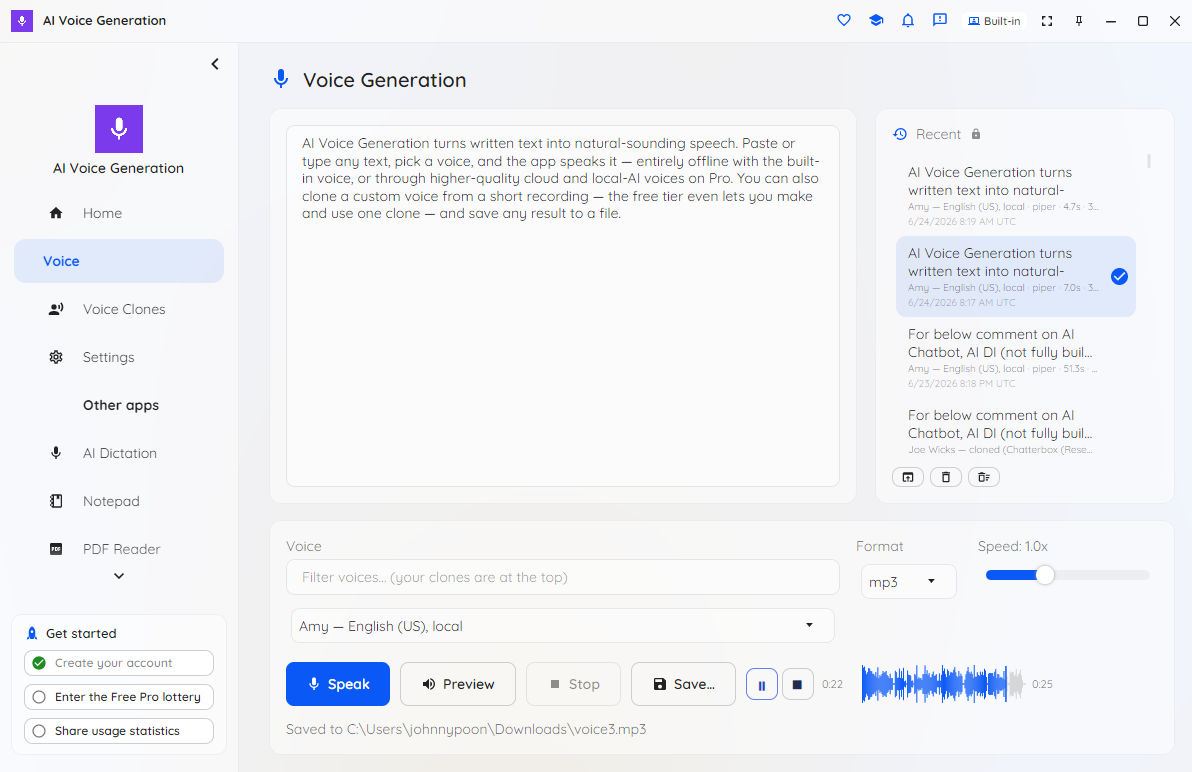Viewport: 1192px width, 772px height.
Task: Select the Voice sidebar item
Action: point(119,261)
